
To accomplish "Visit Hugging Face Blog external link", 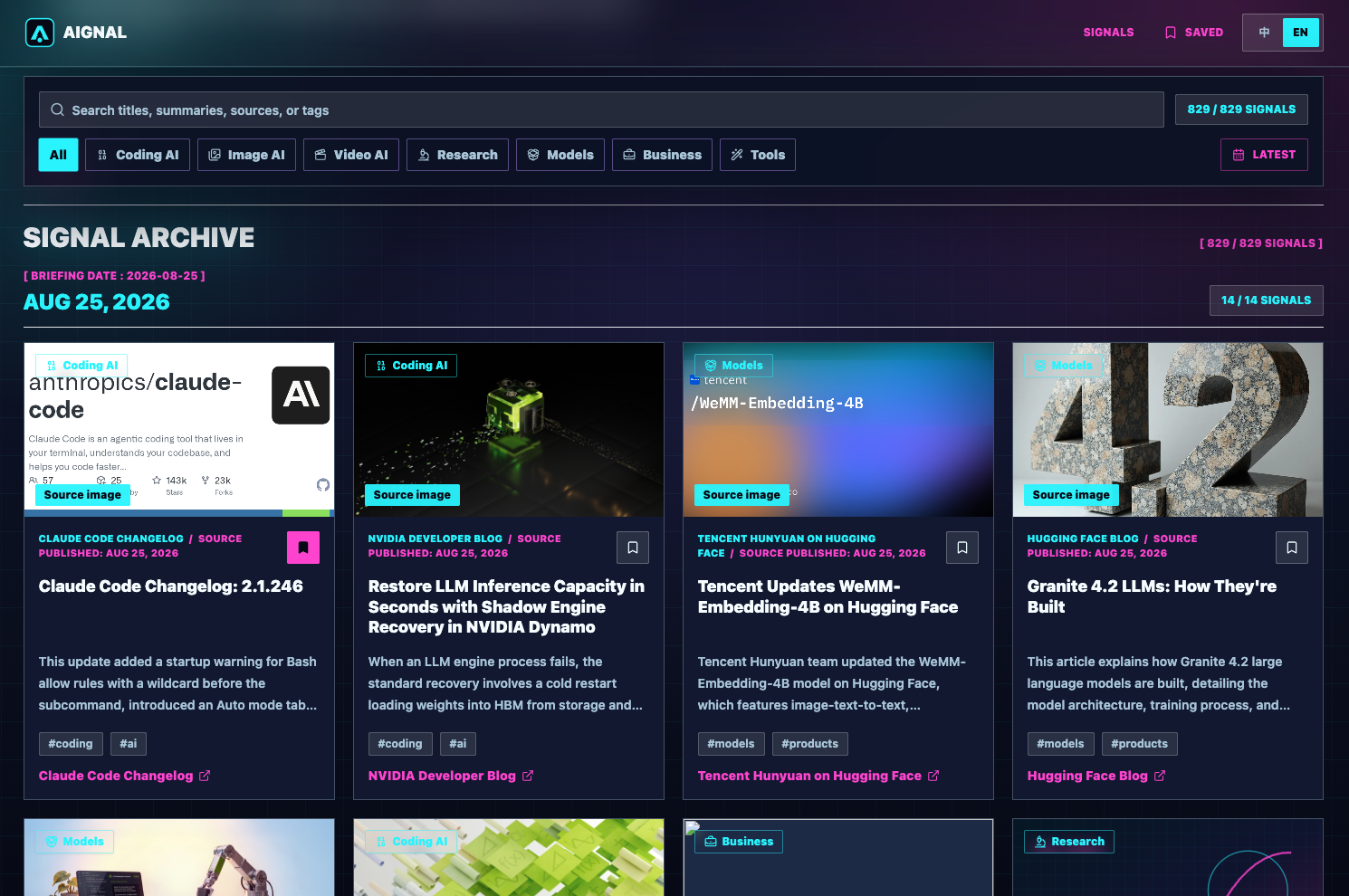I will click(x=1096, y=776).
